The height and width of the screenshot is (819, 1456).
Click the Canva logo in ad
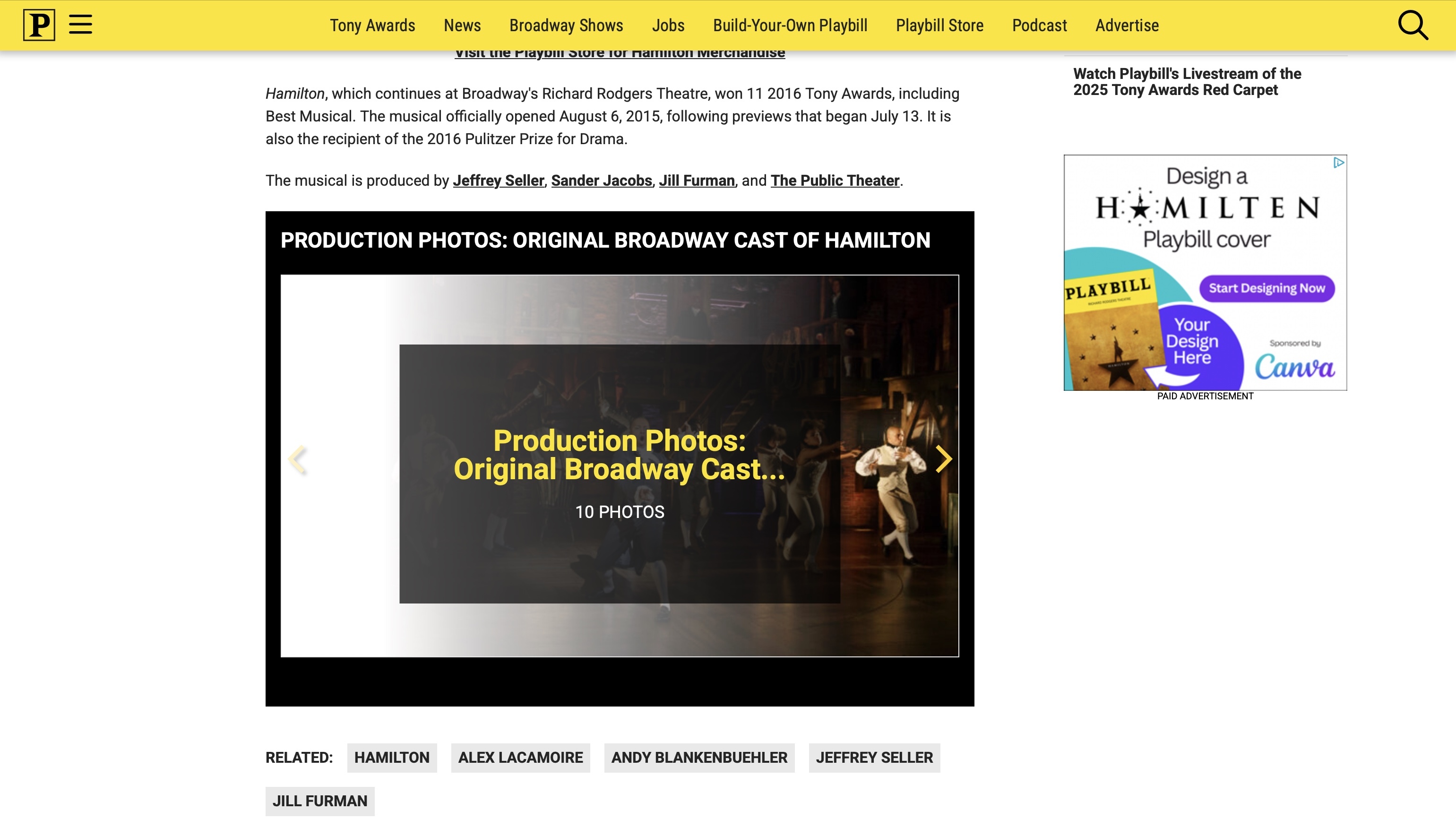(x=1294, y=366)
